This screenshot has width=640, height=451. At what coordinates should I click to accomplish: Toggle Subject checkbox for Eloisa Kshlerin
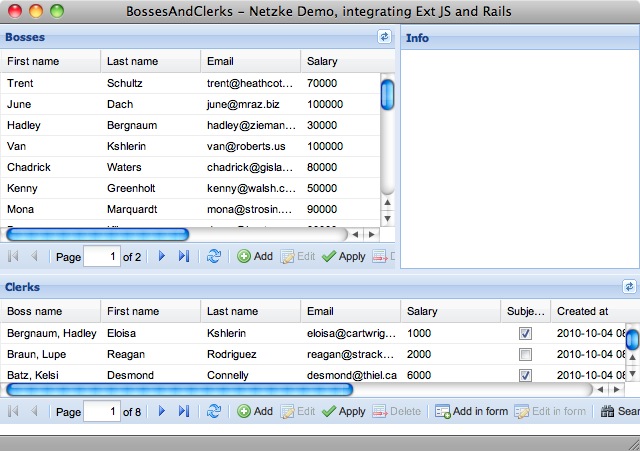point(526,333)
